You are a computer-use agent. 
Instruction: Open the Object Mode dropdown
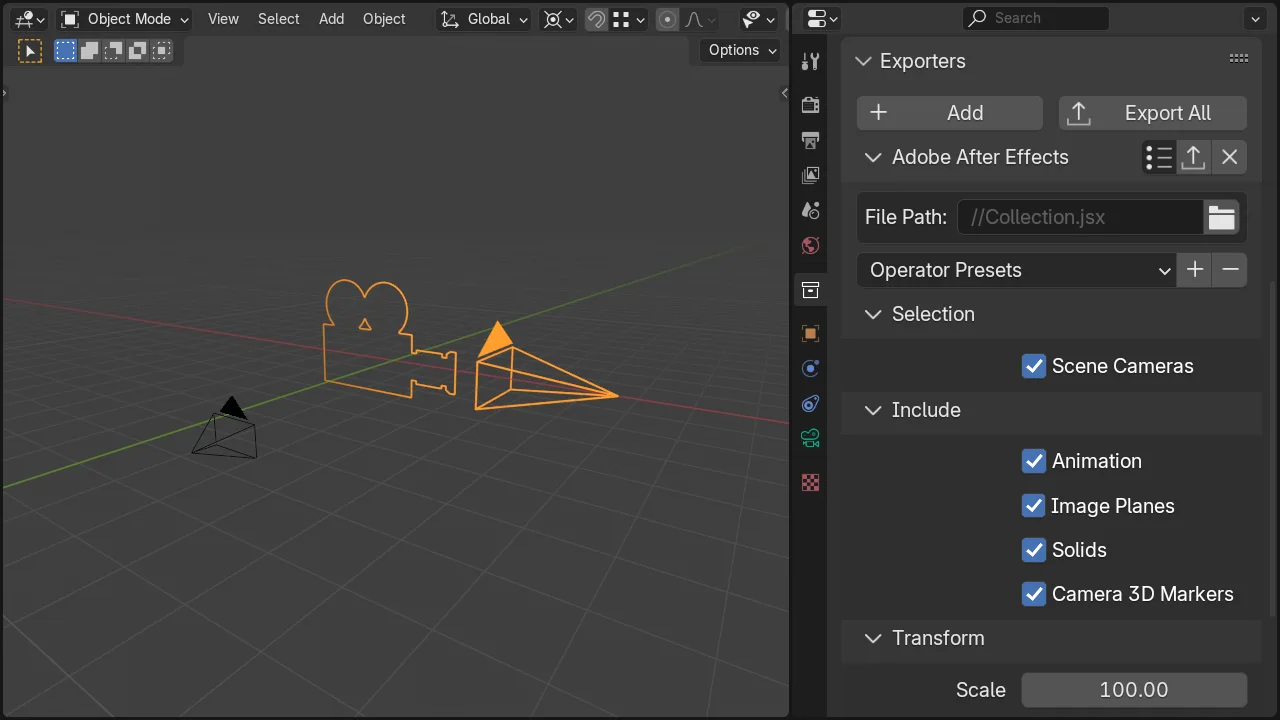coord(125,19)
